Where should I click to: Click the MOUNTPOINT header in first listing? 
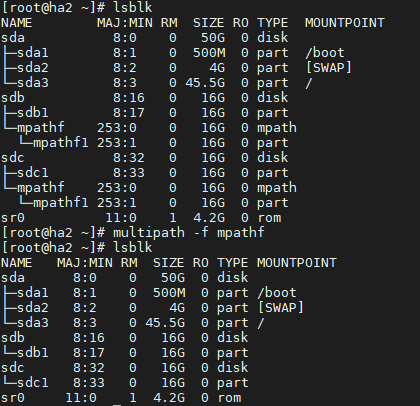345,23
